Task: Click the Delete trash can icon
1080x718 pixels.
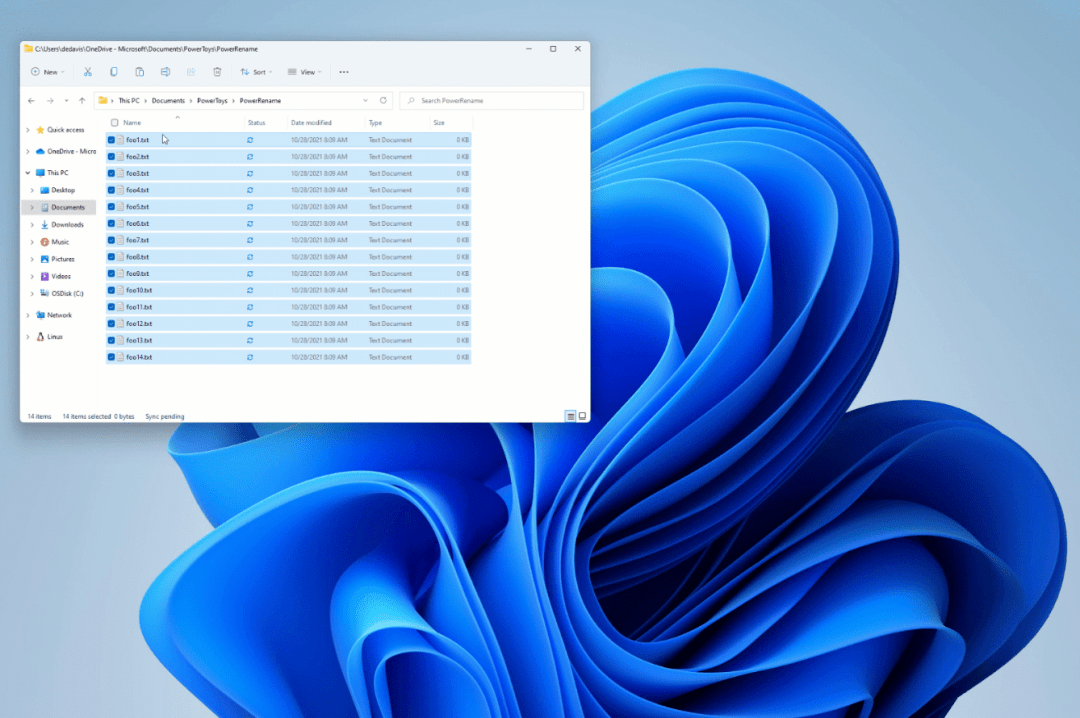Action: pyautogui.click(x=217, y=72)
